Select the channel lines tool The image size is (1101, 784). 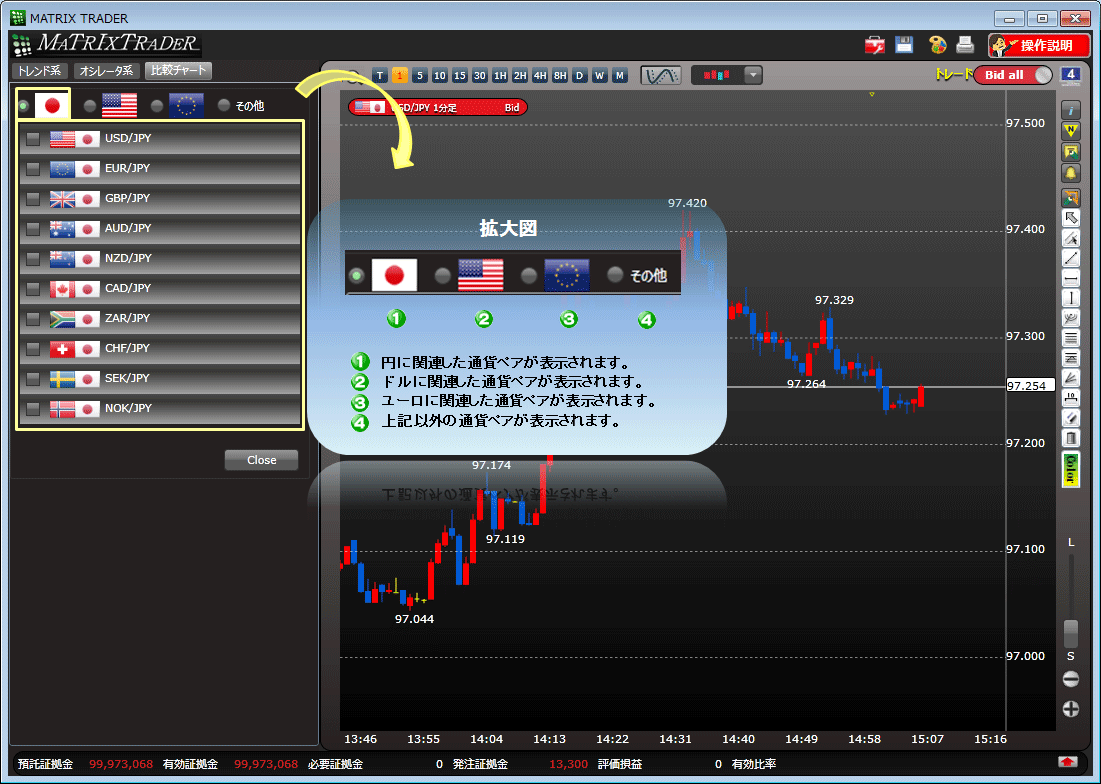pos(1070,359)
